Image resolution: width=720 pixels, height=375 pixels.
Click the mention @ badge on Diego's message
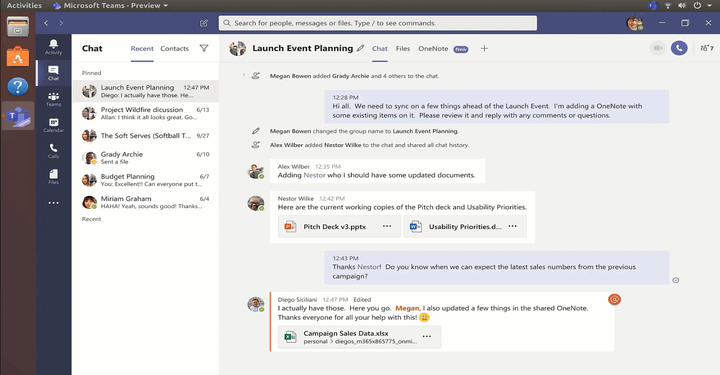tap(614, 299)
